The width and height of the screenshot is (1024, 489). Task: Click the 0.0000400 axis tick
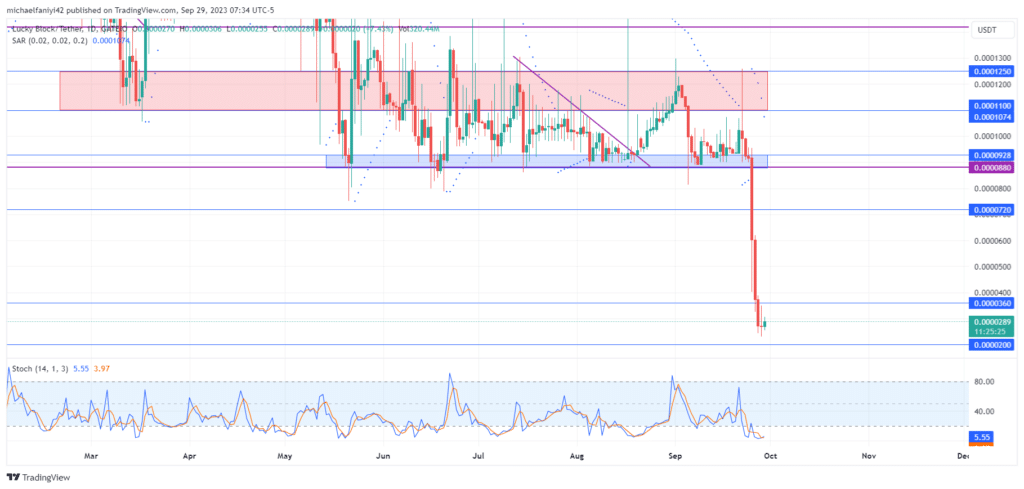coord(992,292)
